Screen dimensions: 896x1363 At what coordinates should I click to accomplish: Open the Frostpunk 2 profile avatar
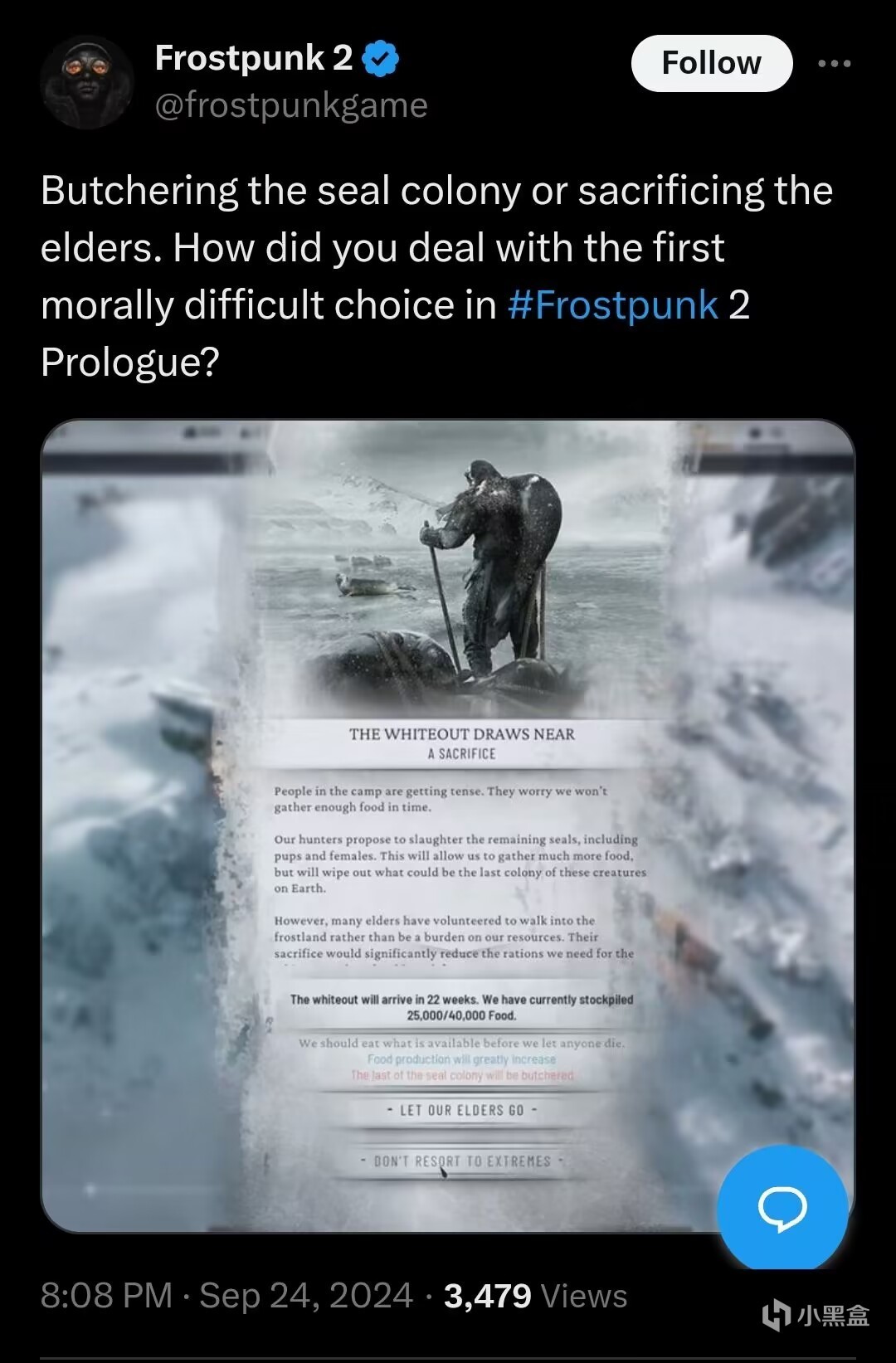point(86,82)
